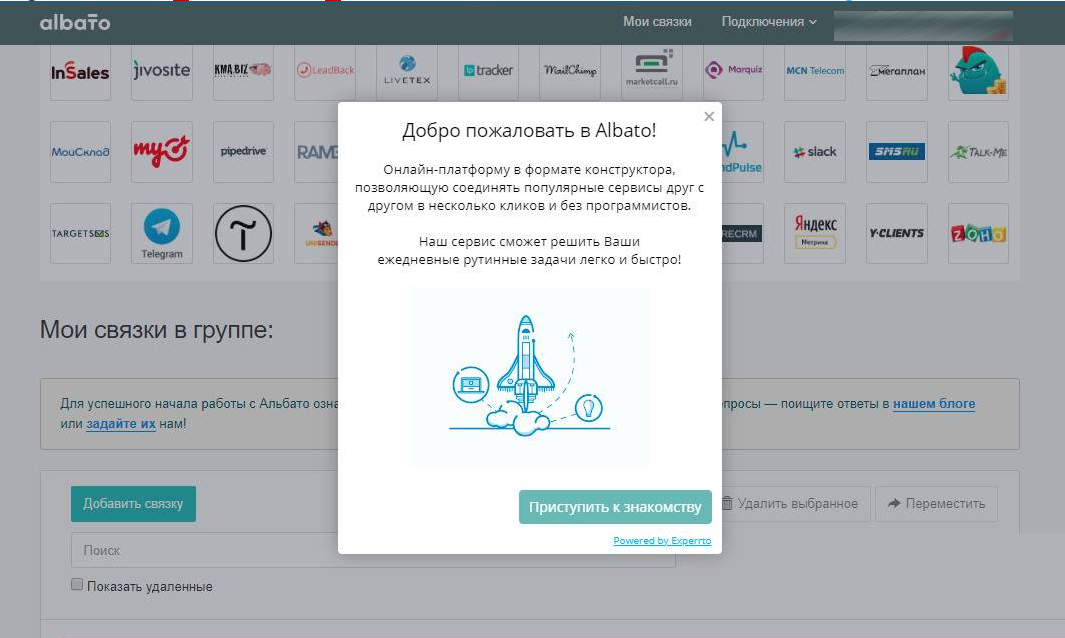Click the Albato logo in header
The height and width of the screenshot is (638, 1065).
pos(75,22)
